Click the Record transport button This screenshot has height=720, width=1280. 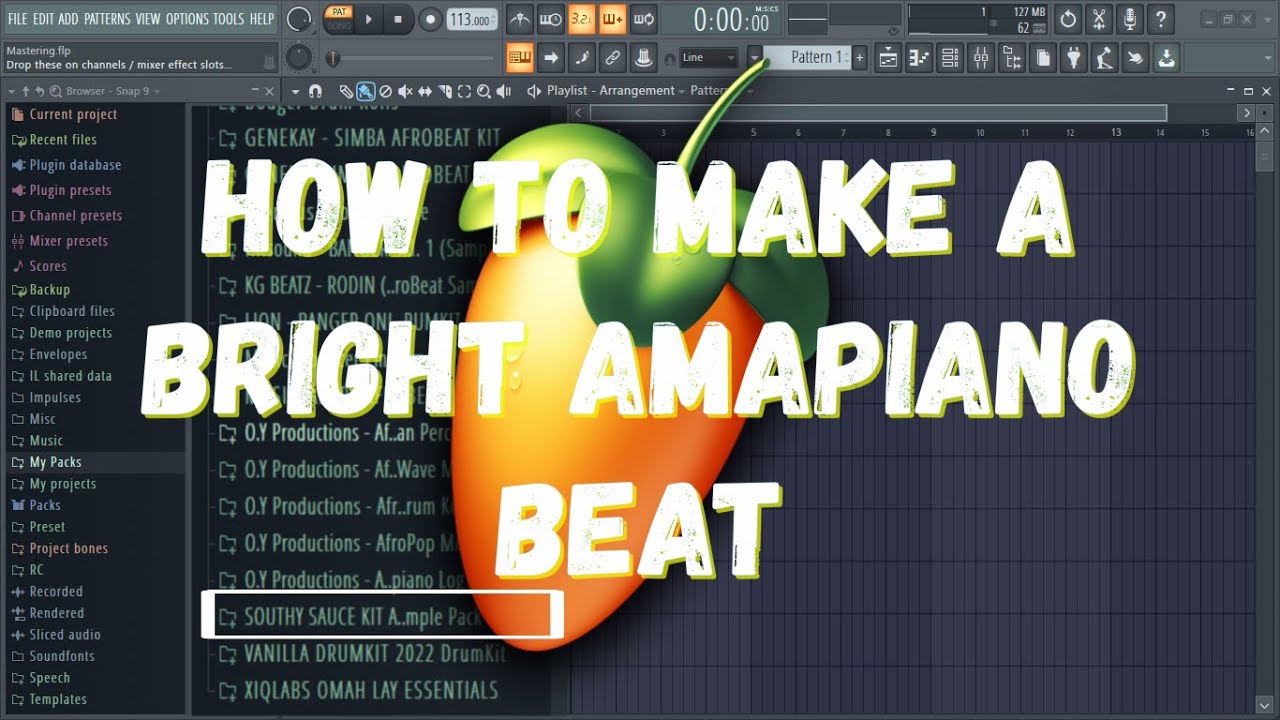430,19
